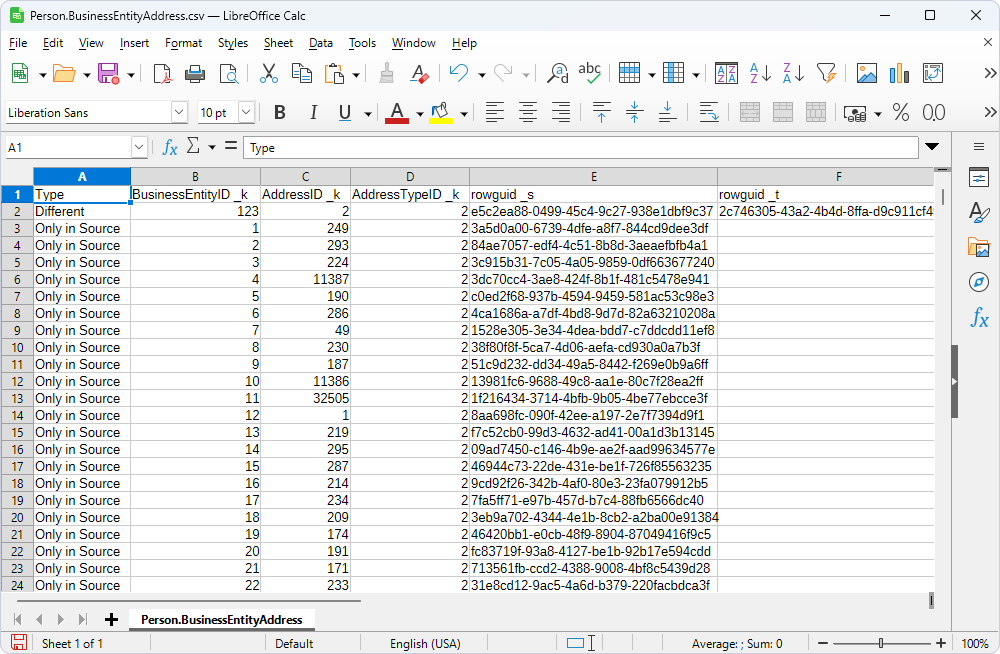
Task: Export directly as PDF
Action: [x=163, y=74]
